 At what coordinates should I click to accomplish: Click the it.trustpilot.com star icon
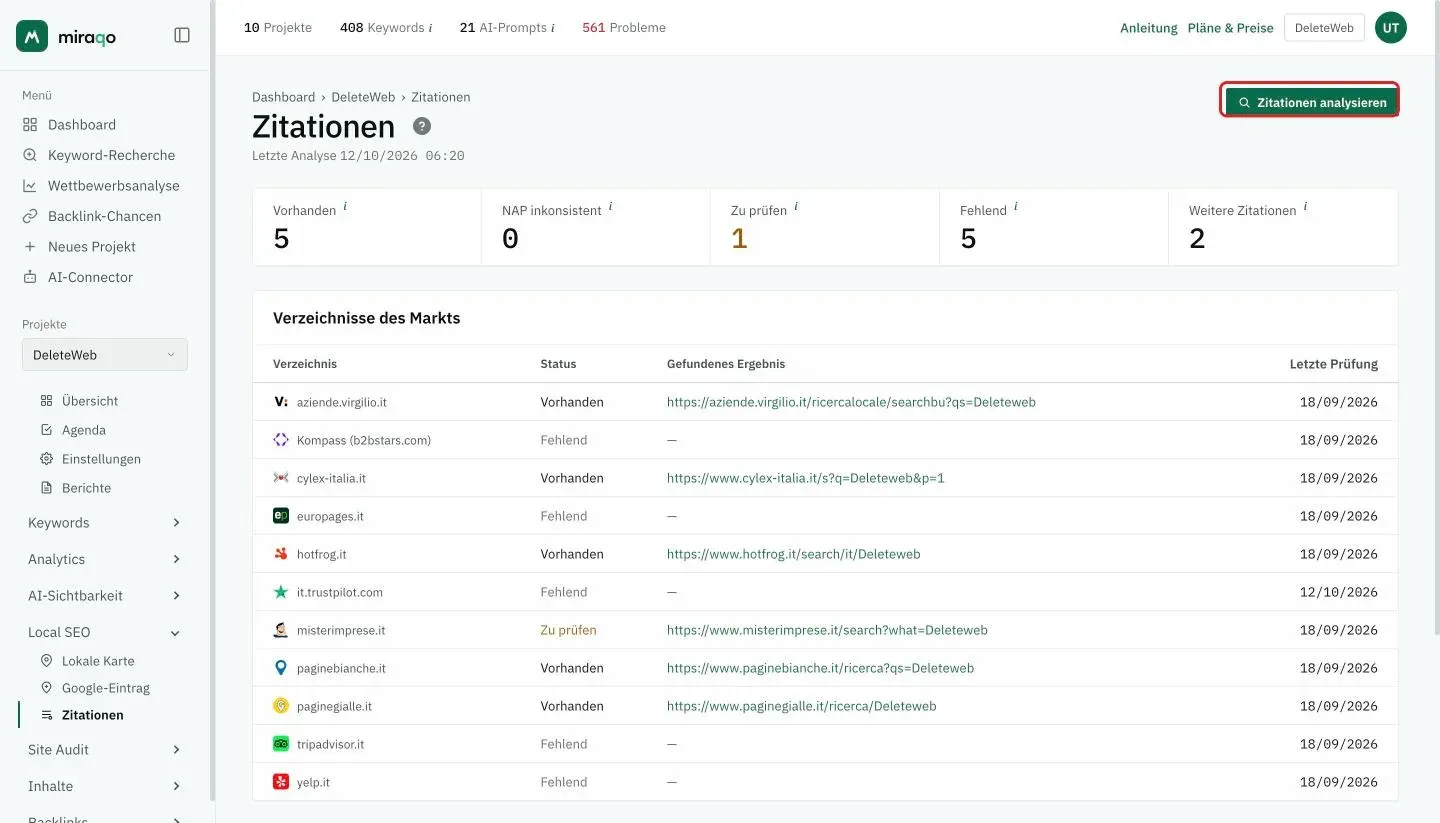click(281, 592)
